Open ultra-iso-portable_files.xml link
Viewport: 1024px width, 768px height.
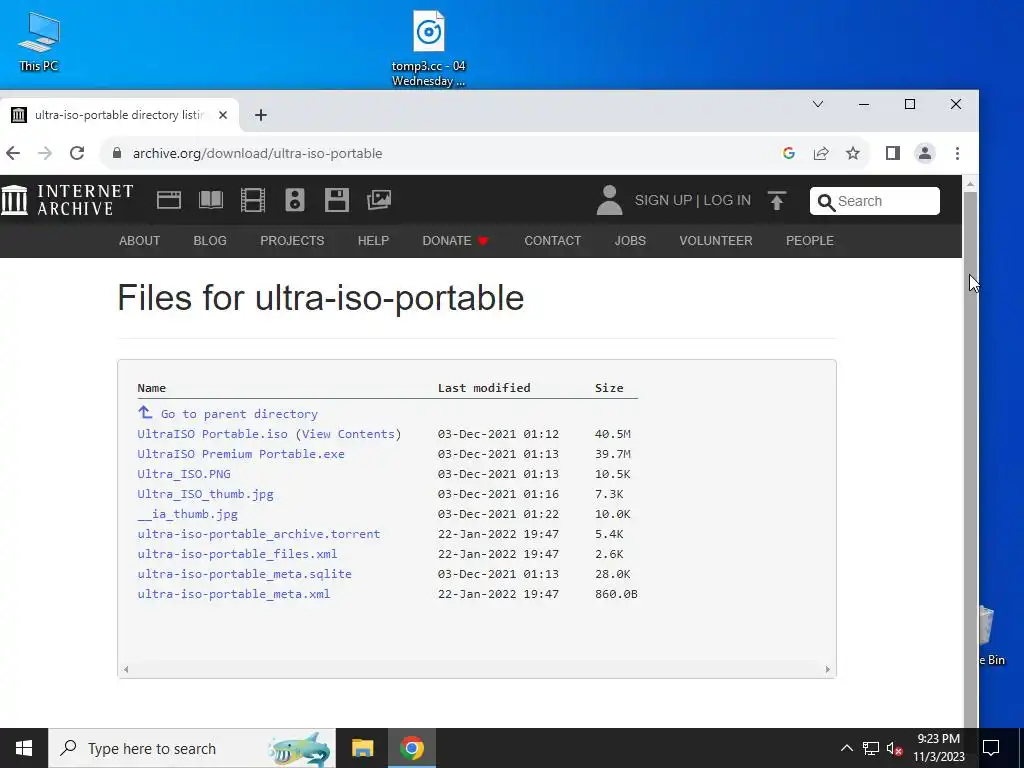237,554
